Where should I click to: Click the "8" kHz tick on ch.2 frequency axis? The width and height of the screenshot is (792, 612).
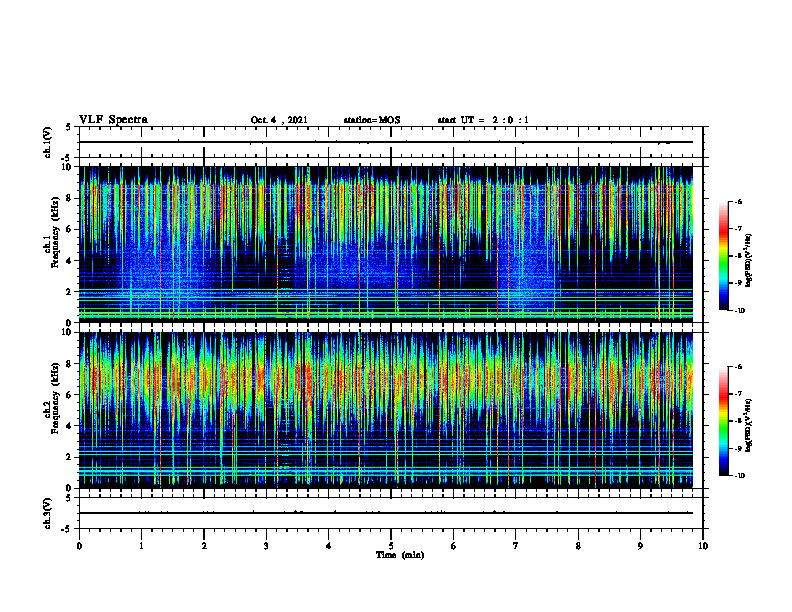click(x=70, y=364)
